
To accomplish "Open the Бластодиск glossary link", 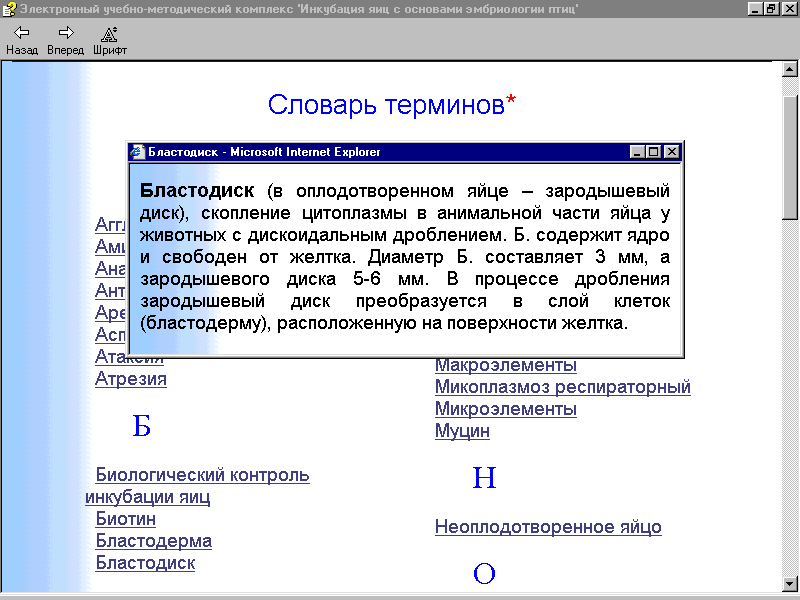I will coord(145,563).
